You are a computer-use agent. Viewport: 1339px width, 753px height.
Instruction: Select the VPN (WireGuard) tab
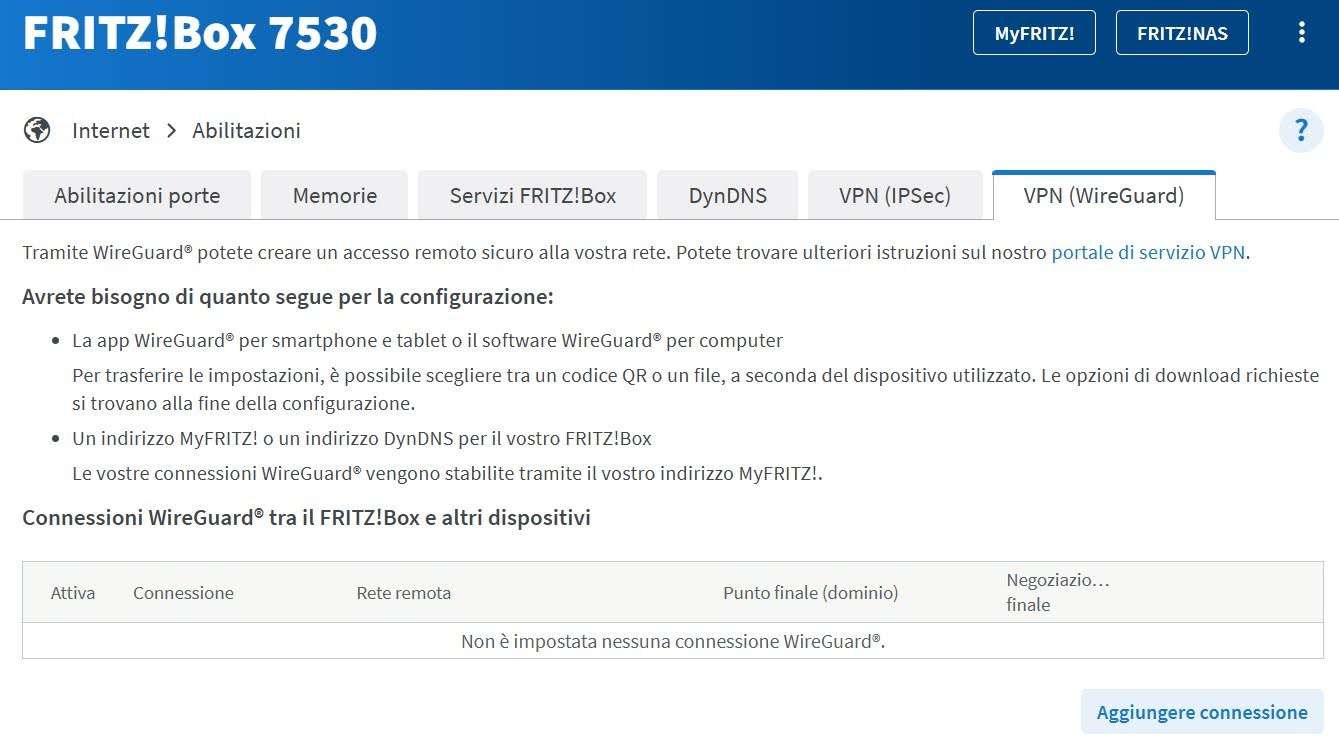tap(1103, 195)
